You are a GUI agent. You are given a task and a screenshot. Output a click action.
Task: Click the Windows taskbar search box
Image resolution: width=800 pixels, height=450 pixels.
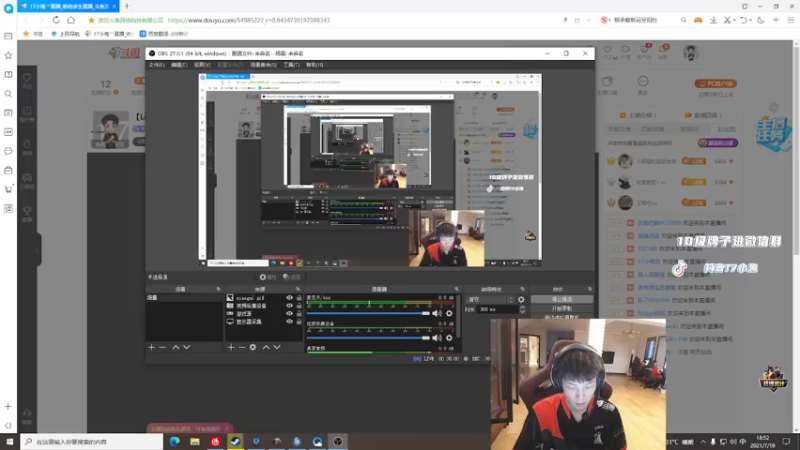(92, 441)
